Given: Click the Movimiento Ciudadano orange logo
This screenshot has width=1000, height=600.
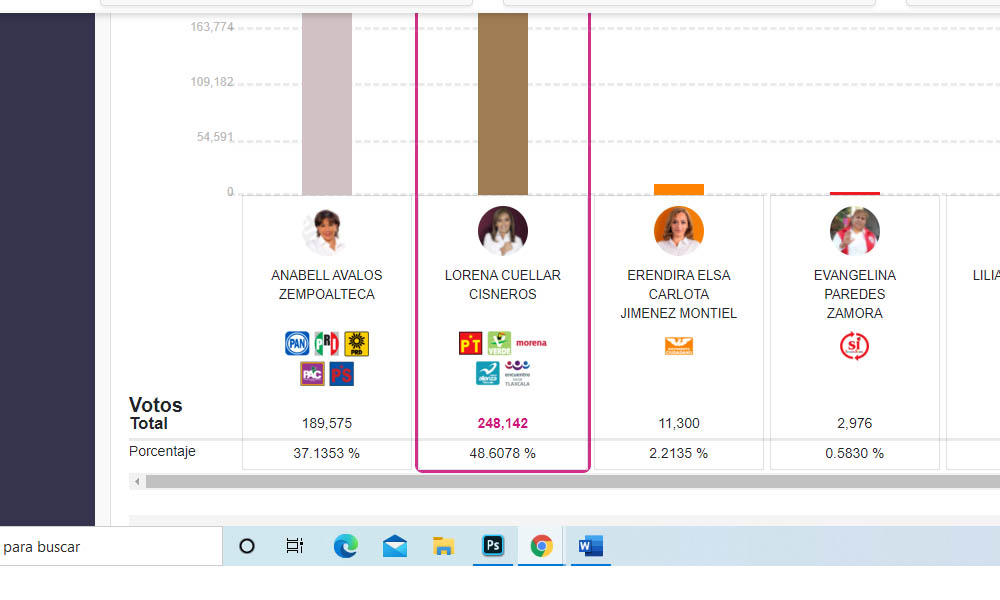Looking at the screenshot, I should (679, 346).
